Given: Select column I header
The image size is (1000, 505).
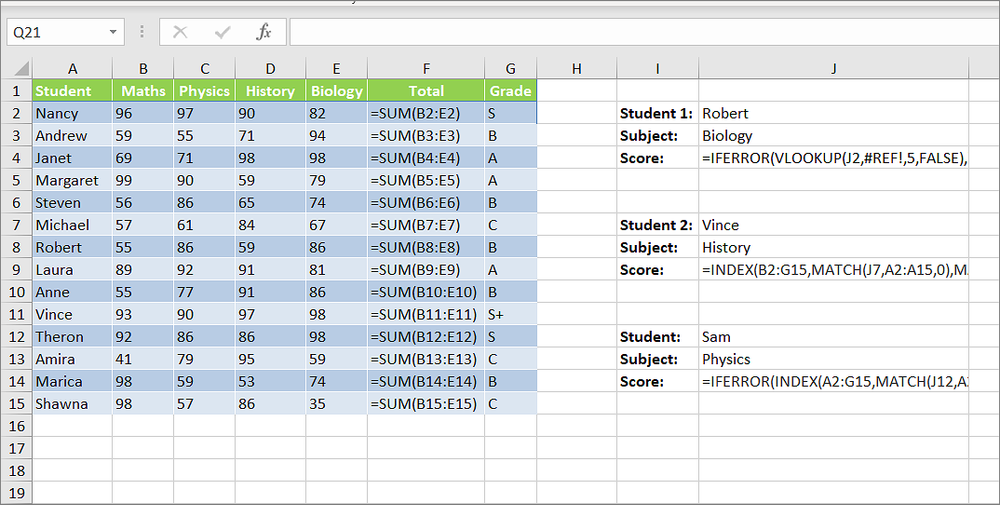Looking at the screenshot, I should (x=658, y=69).
